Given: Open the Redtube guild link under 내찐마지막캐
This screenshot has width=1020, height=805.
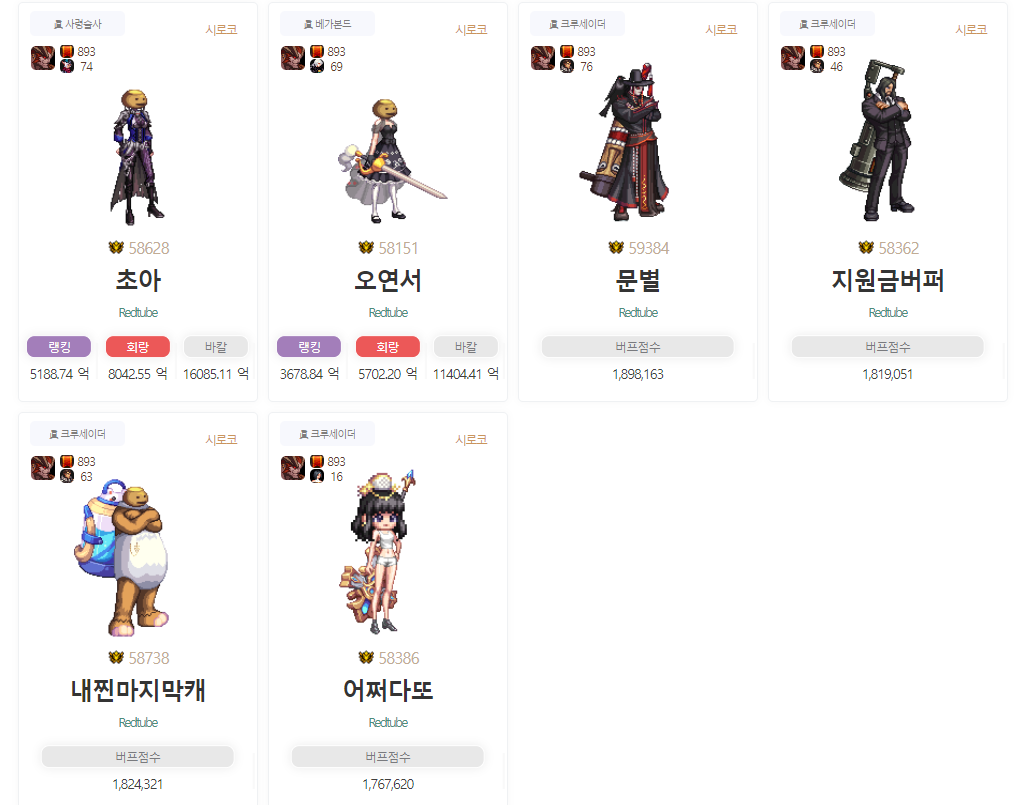Looking at the screenshot, I should click(x=138, y=723).
